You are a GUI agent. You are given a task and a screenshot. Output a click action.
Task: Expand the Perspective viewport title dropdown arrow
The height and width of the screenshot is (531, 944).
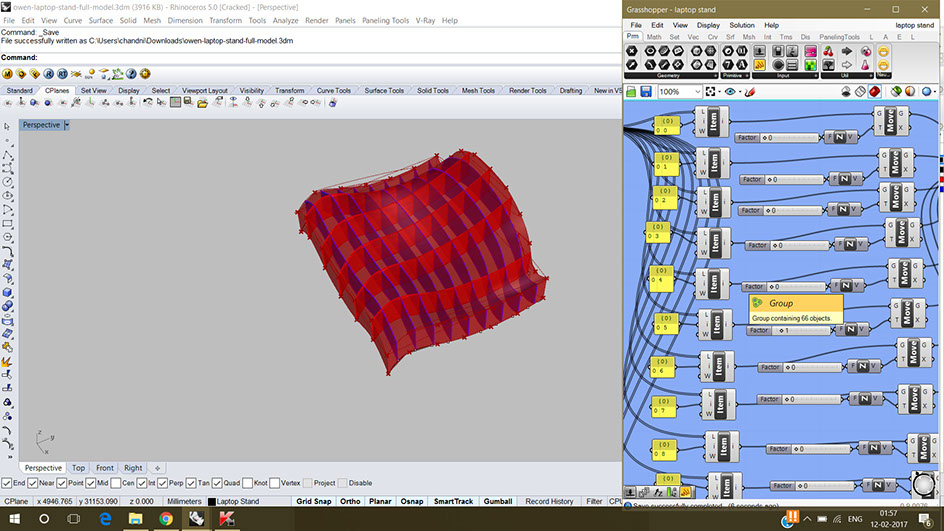[67, 125]
